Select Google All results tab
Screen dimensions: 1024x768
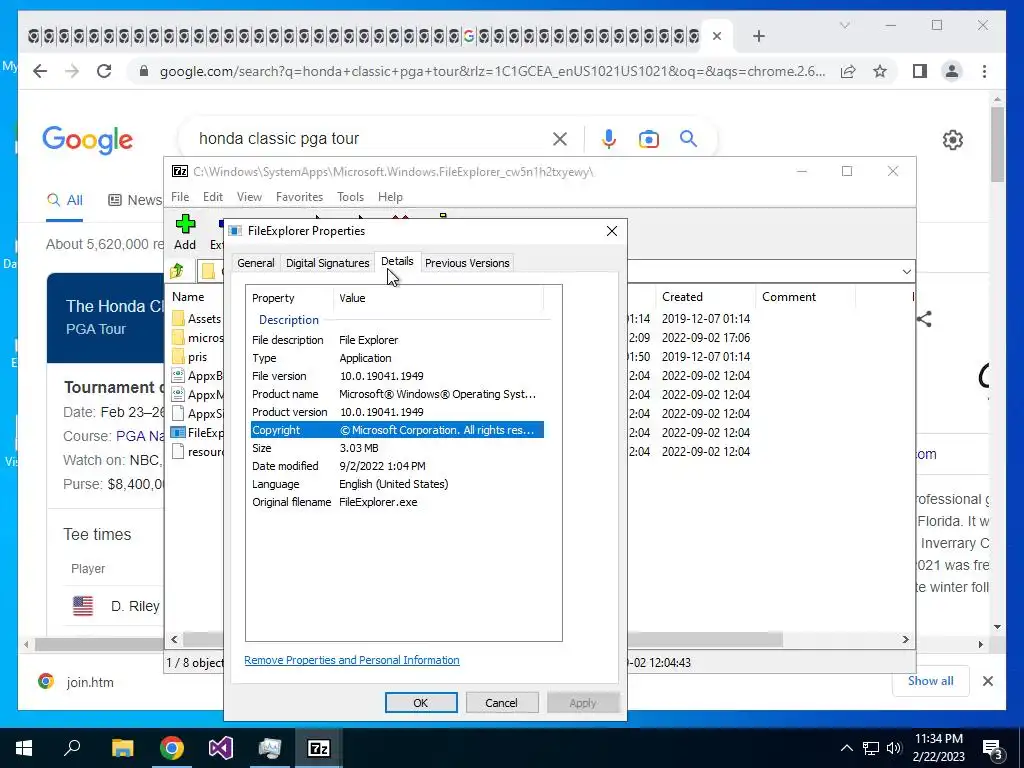pos(65,200)
